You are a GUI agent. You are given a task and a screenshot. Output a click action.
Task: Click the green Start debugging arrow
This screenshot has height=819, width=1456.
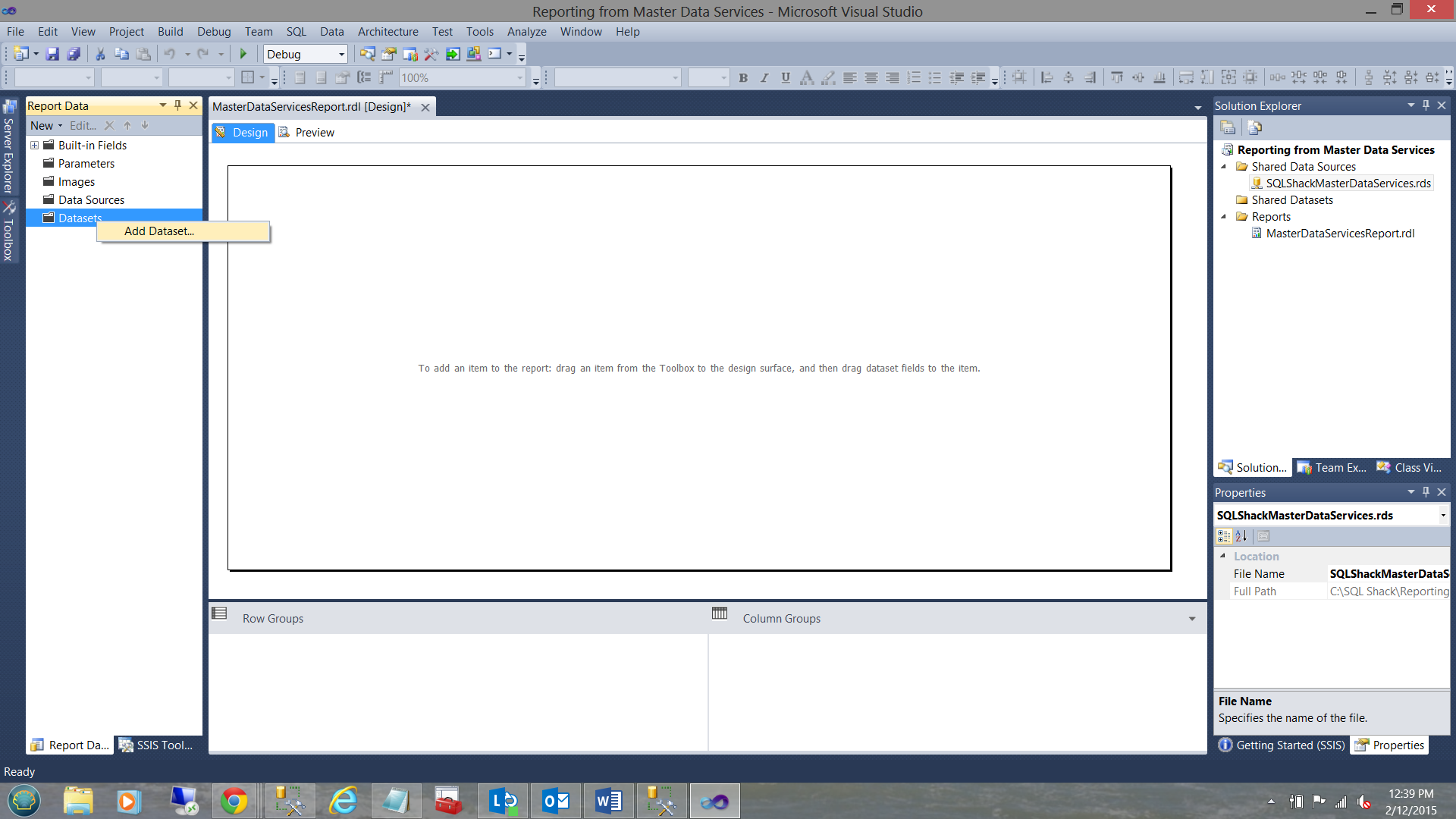pos(243,54)
